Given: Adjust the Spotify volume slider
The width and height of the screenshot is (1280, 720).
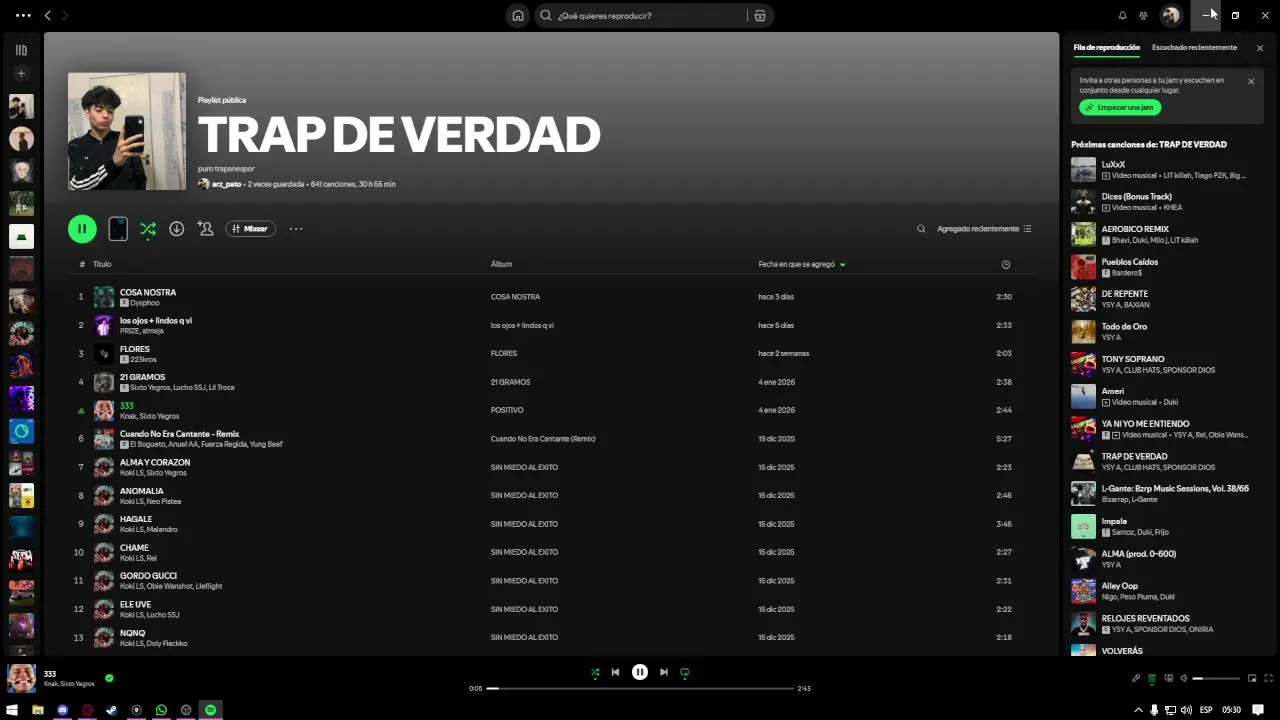Looking at the screenshot, I should pos(1216,679).
